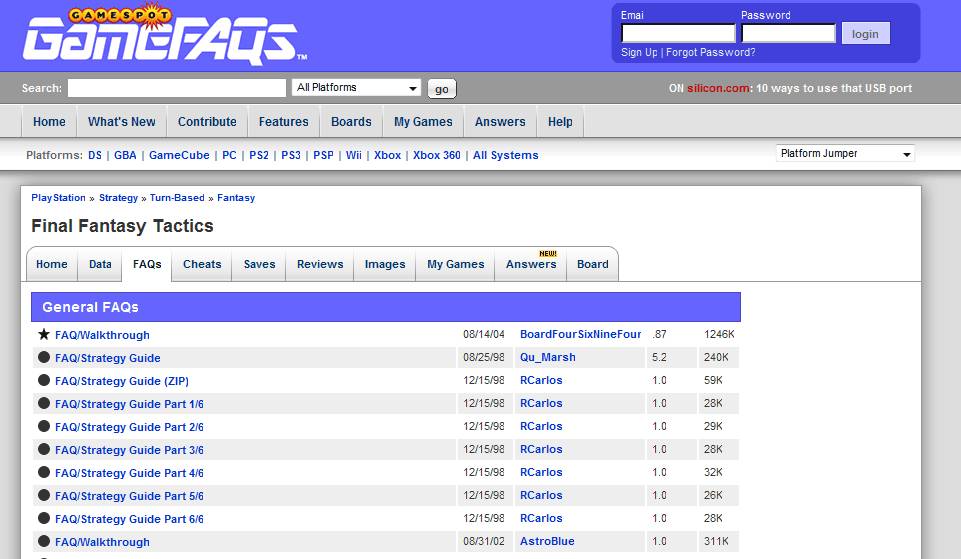Click the bullet icon beside Guide Part 5/6

[x=44, y=495]
